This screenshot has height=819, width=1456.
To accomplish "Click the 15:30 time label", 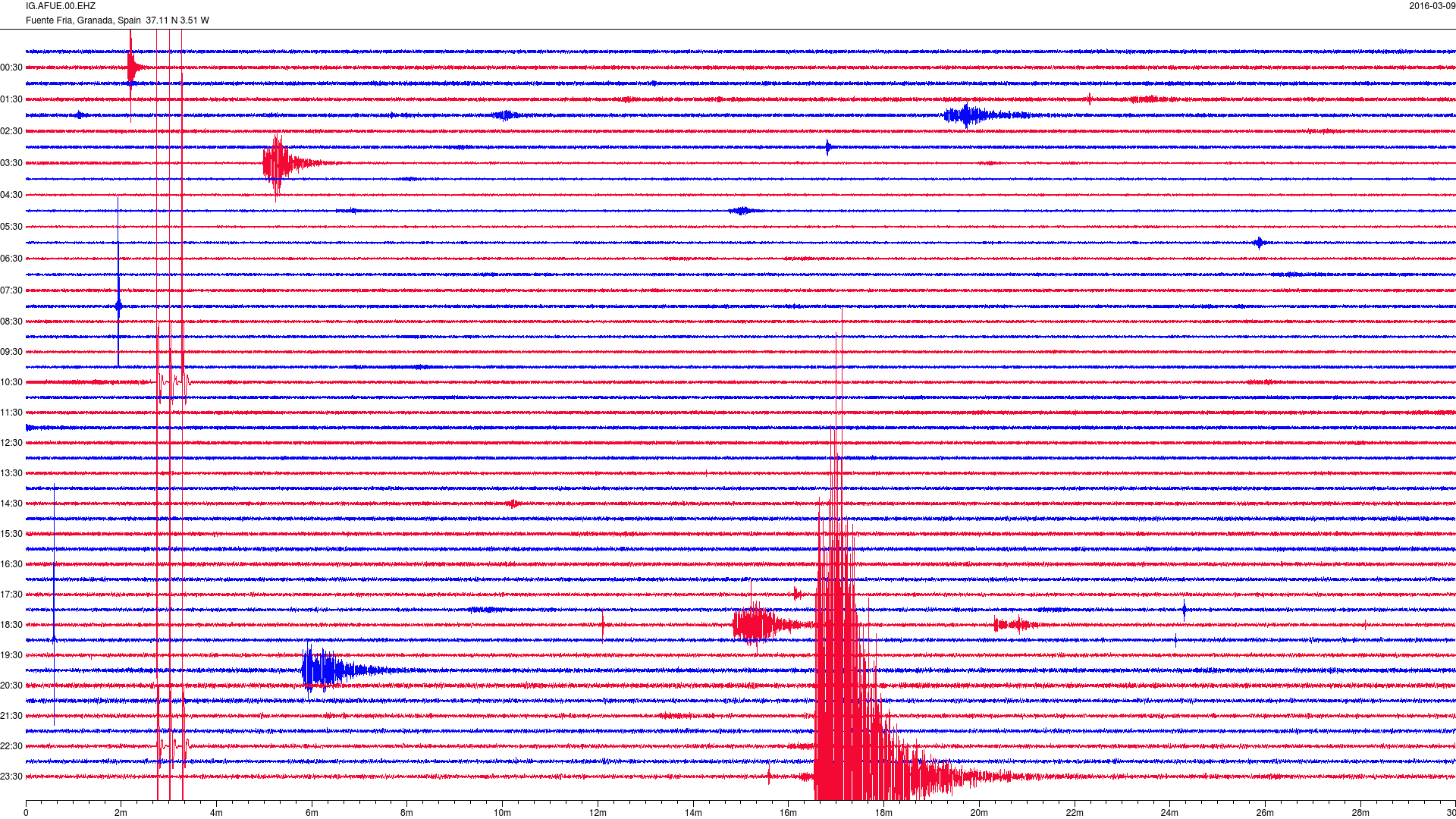I will [x=11, y=534].
